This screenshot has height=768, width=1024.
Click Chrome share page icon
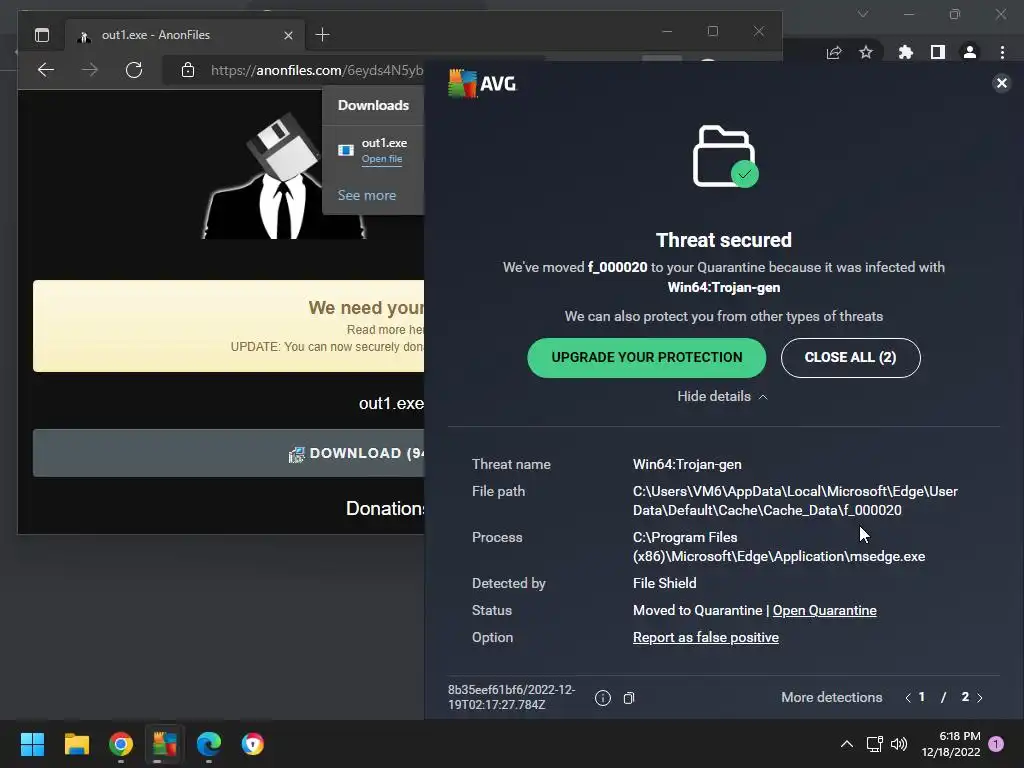tap(834, 52)
